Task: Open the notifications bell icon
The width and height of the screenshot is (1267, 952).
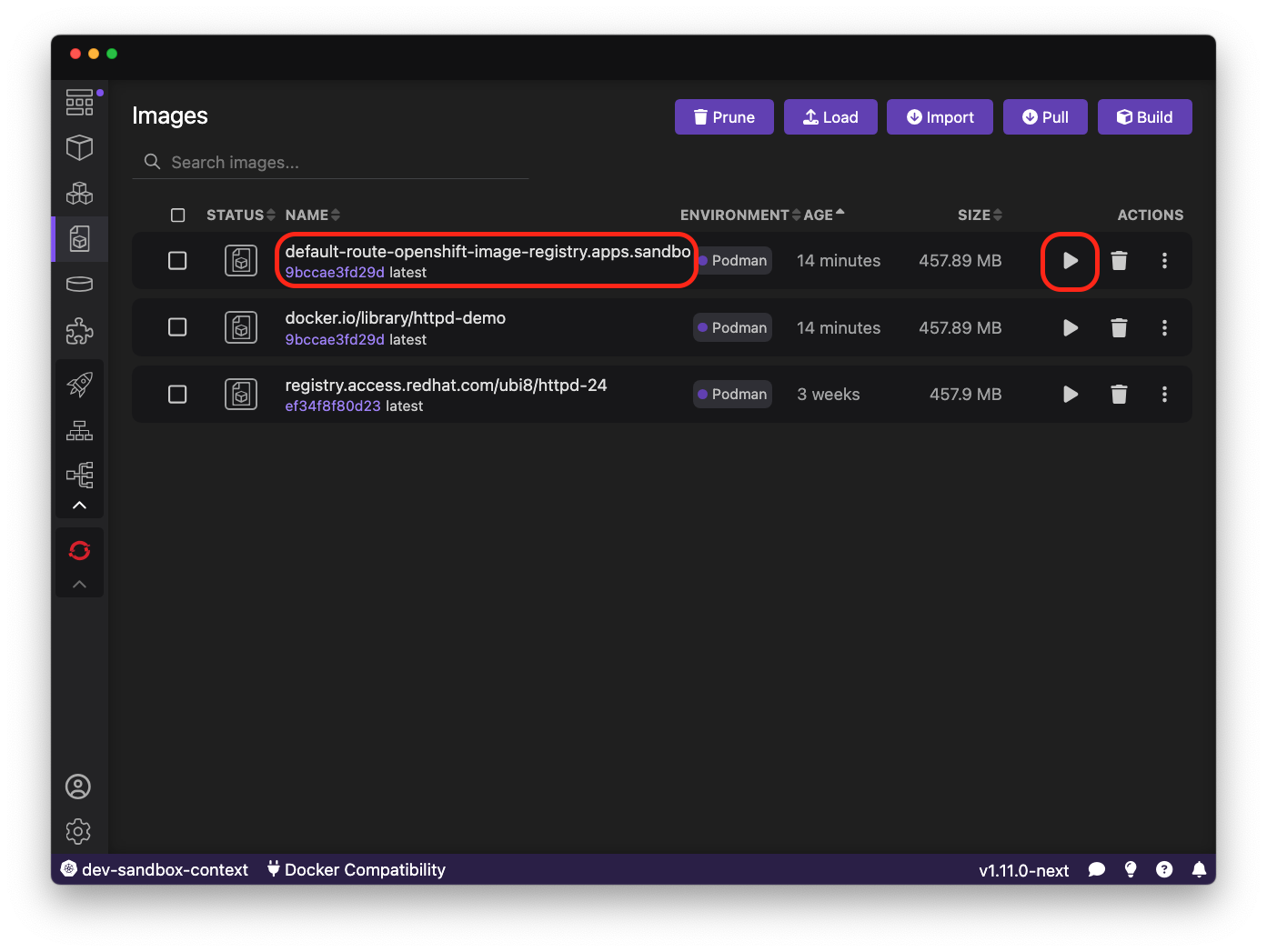Action: 1199,870
